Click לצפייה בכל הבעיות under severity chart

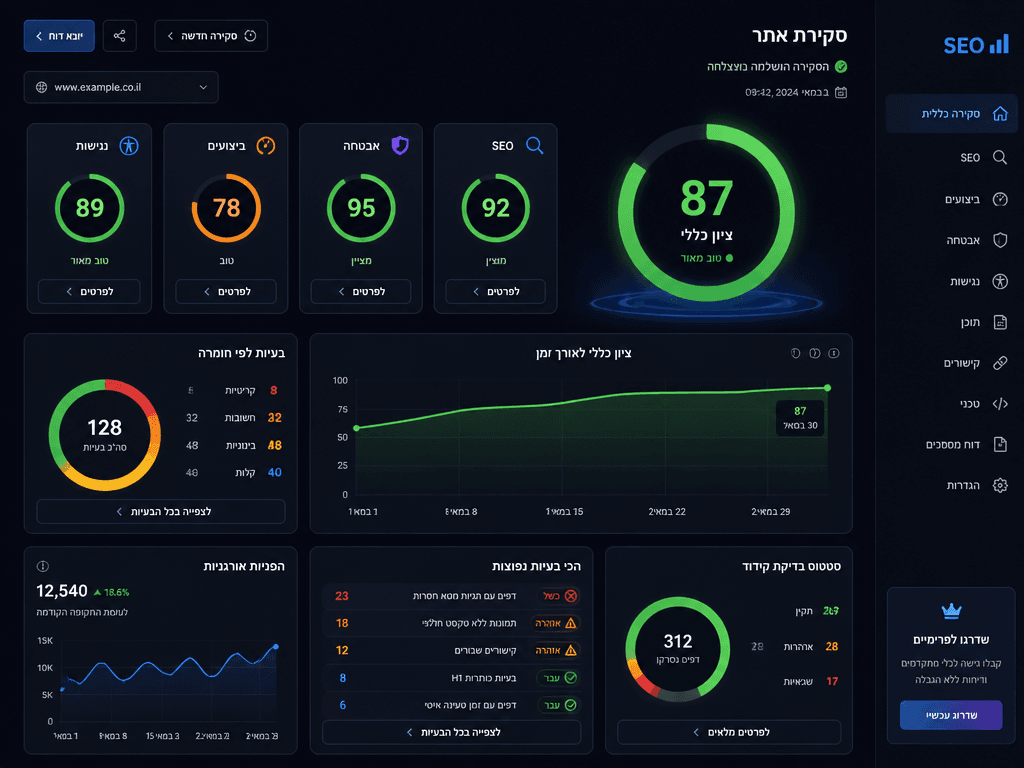click(161, 512)
